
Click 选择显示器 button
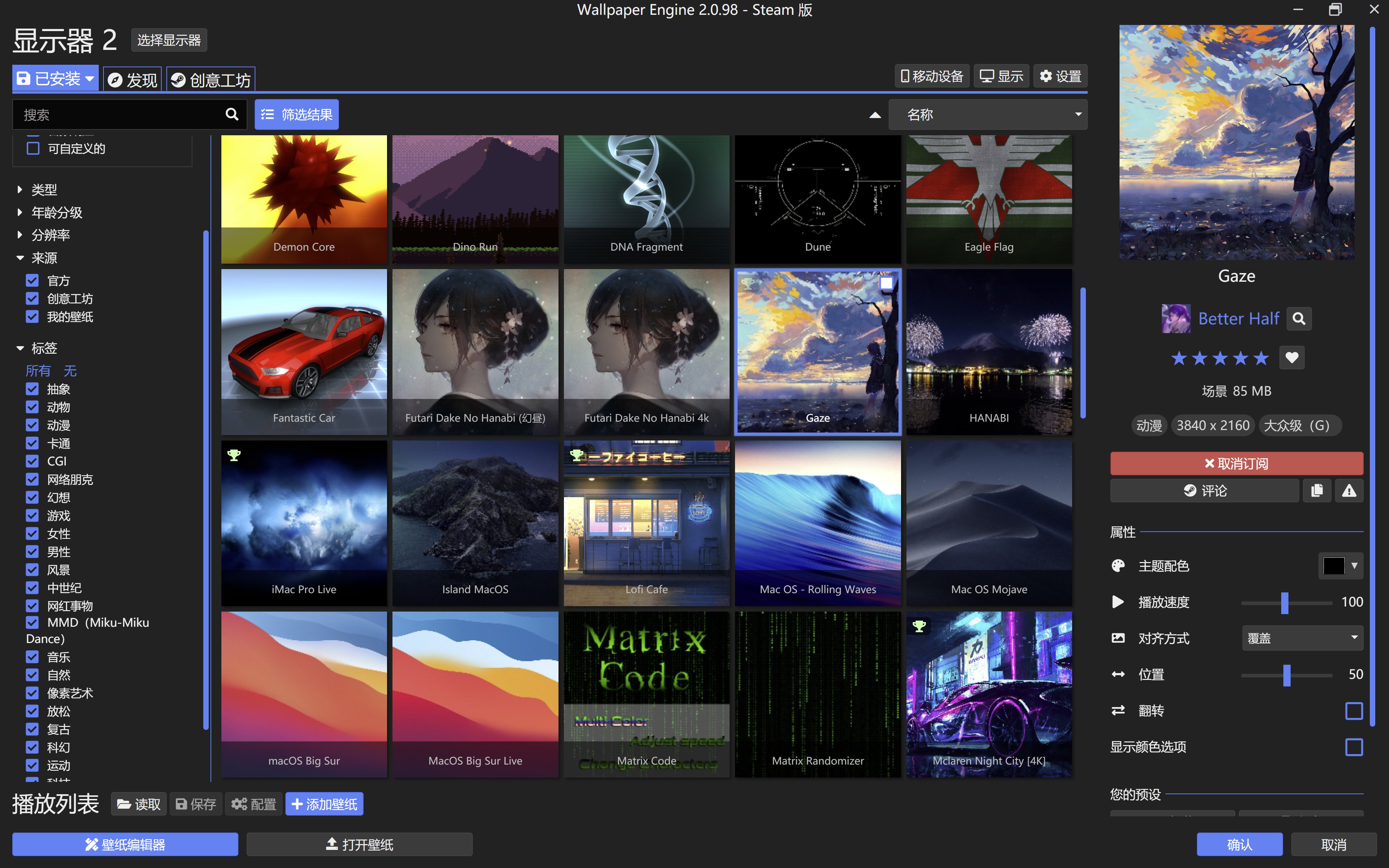tap(169, 40)
